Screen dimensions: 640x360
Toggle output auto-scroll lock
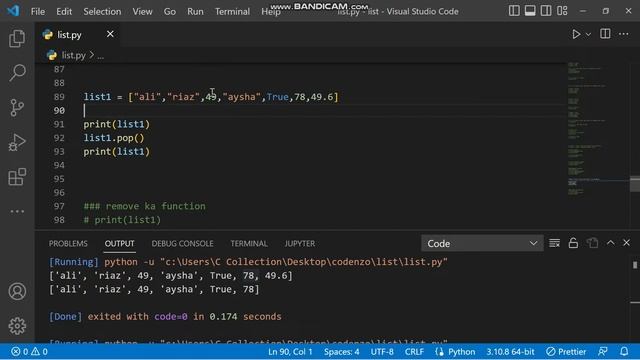[x=573, y=243]
